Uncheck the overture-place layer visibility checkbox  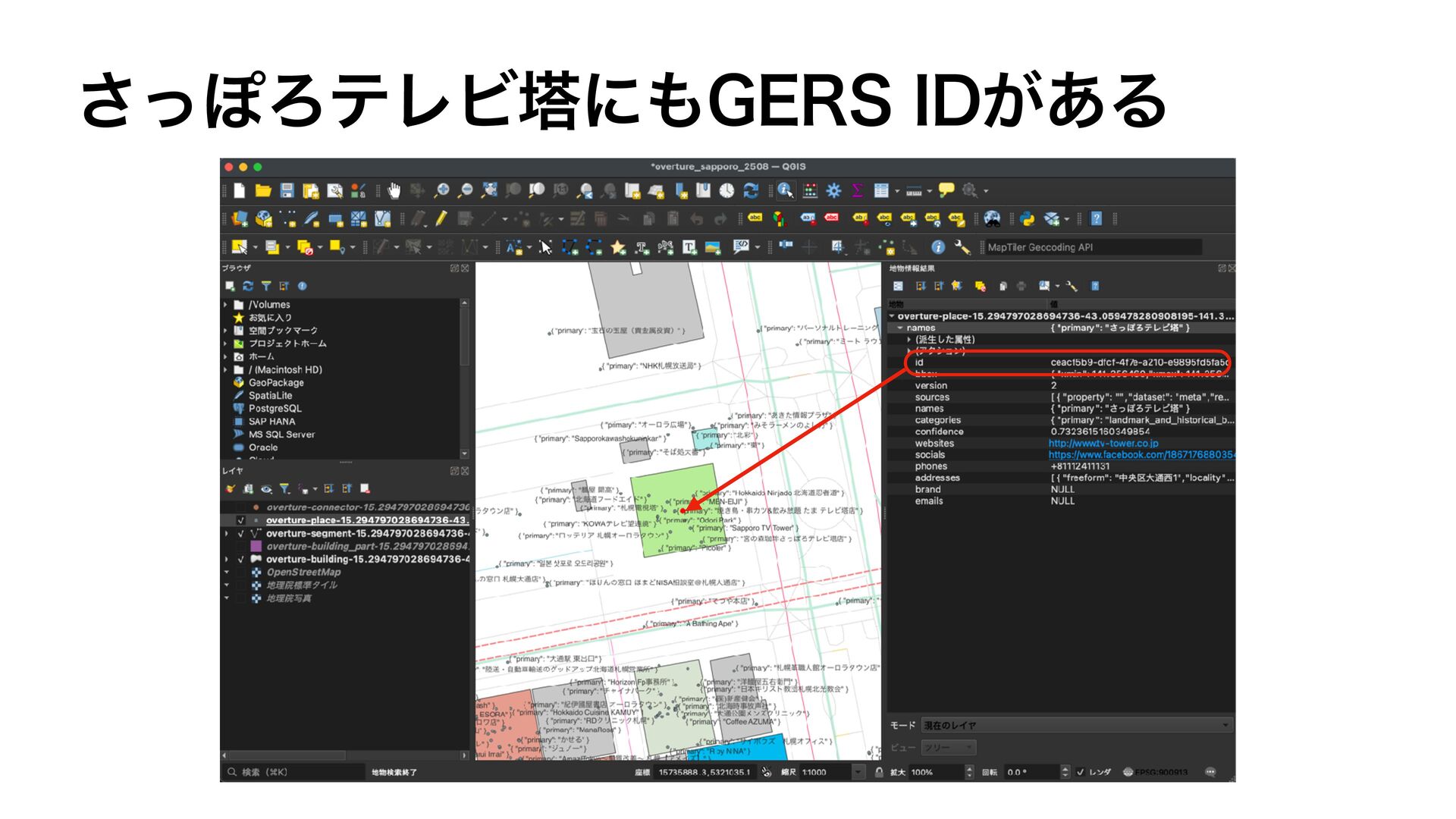[x=241, y=521]
